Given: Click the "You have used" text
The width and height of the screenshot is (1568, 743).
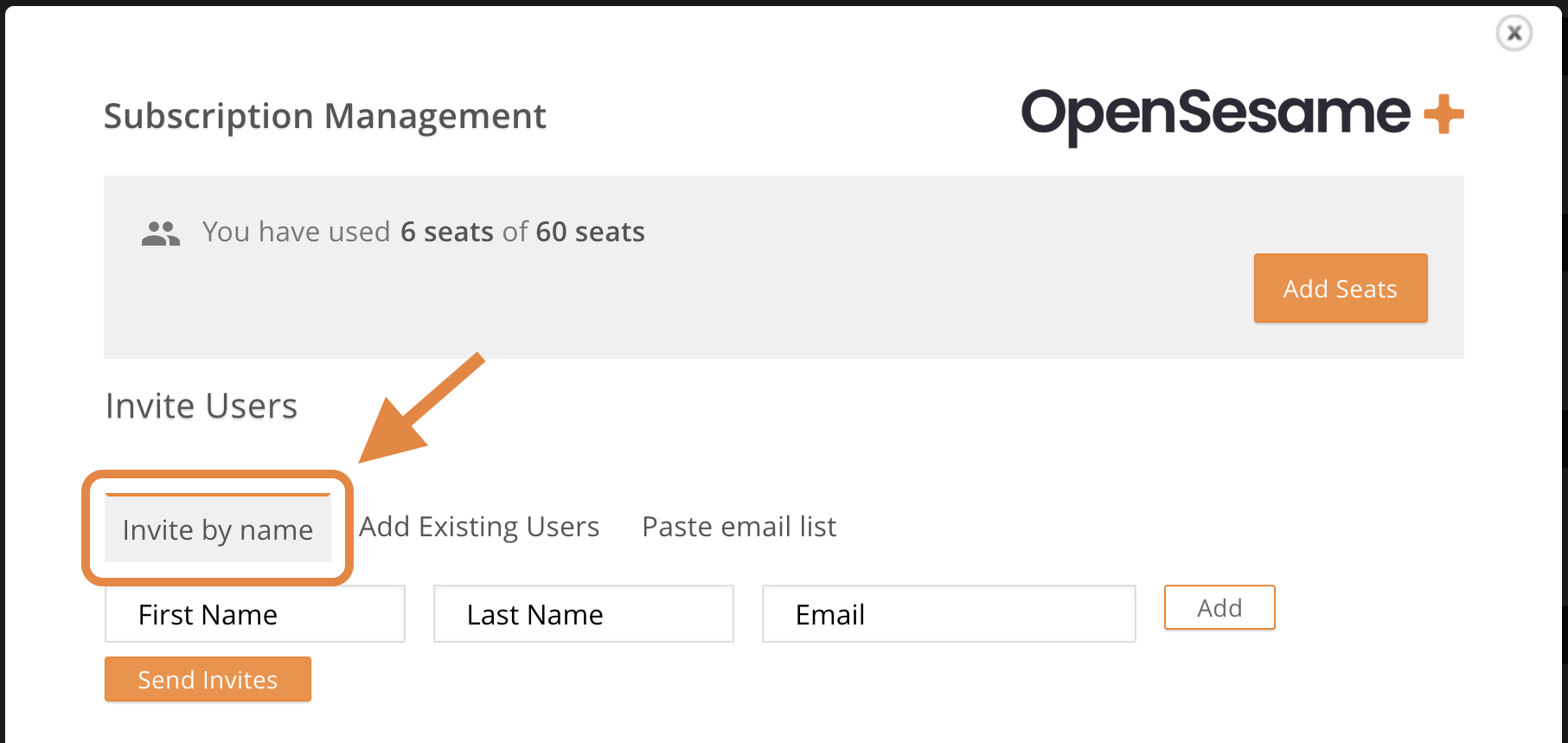Looking at the screenshot, I should pyautogui.click(x=297, y=232).
